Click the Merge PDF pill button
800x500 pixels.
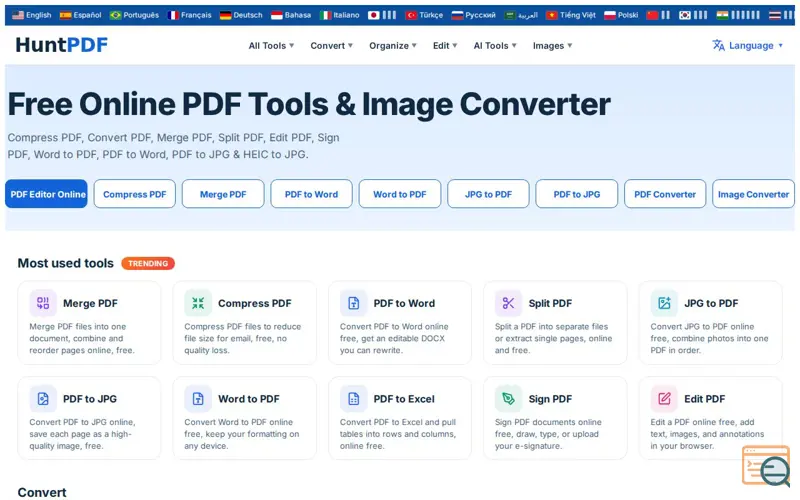[223, 194]
